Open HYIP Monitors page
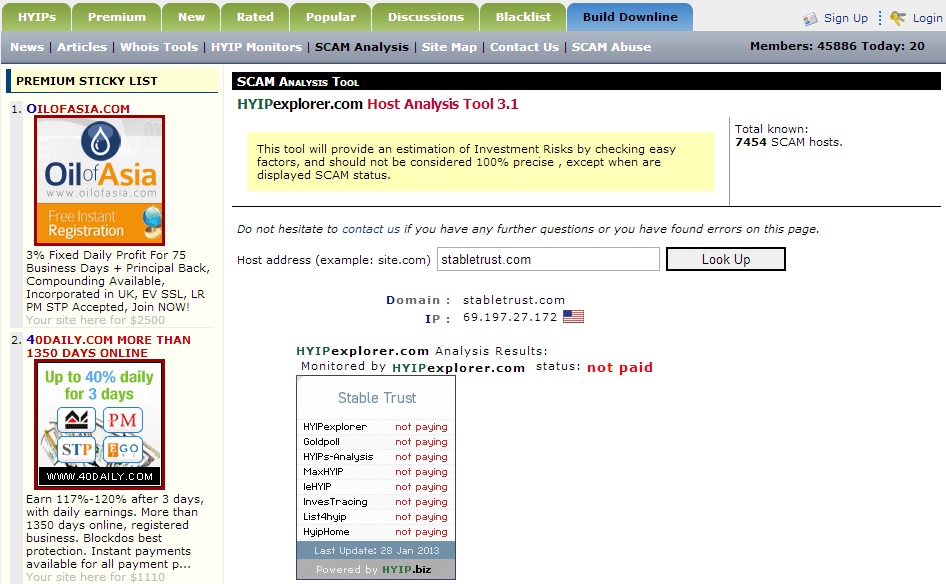 coord(256,47)
